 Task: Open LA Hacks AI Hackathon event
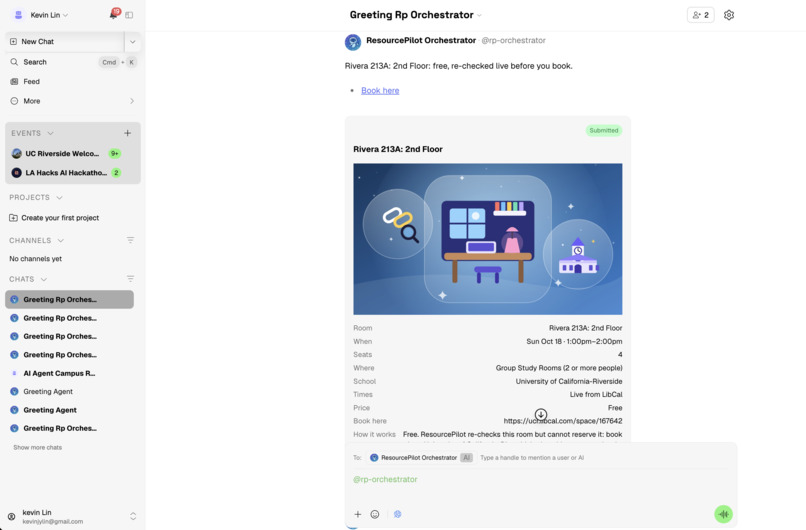coord(72,173)
